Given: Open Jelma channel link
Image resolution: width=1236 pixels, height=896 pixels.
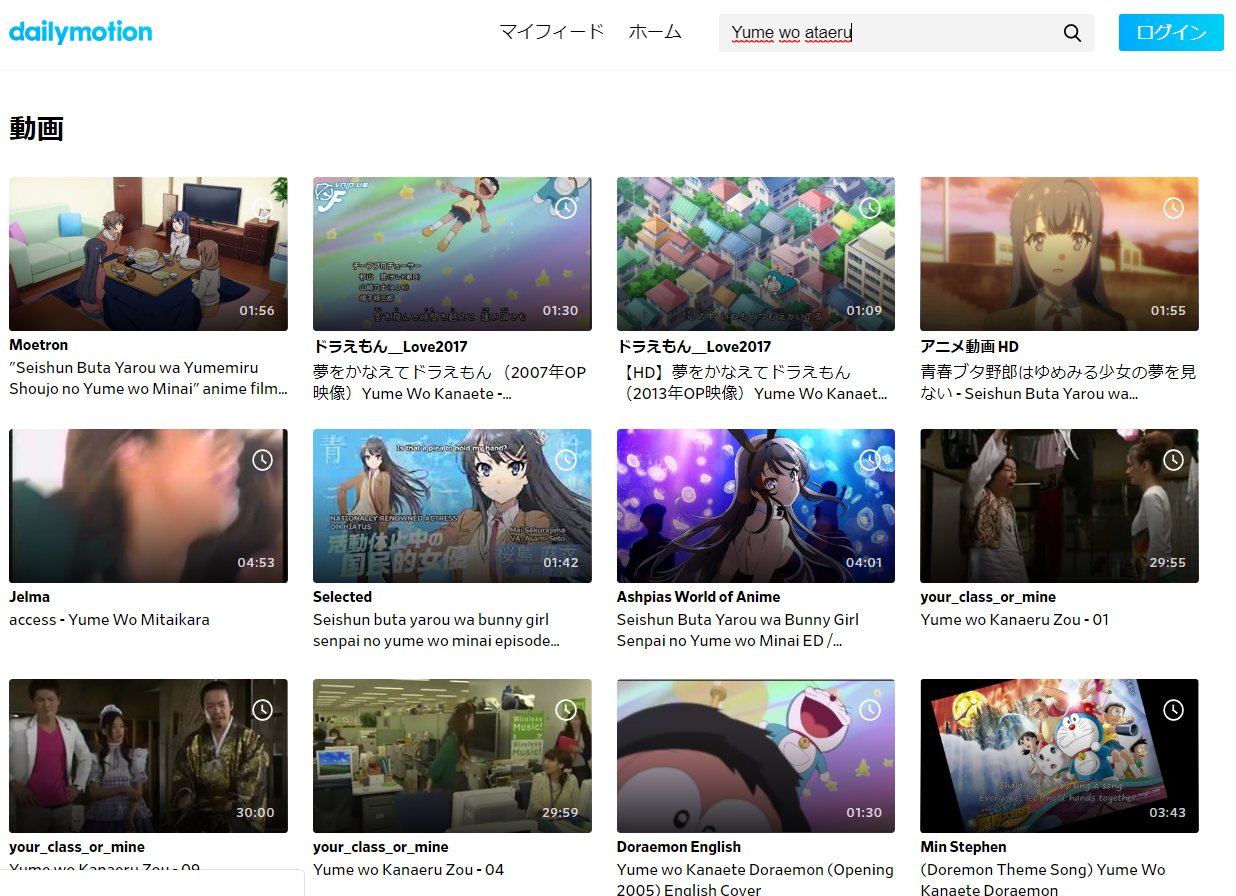Looking at the screenshot, I should [x=30, y=597].
